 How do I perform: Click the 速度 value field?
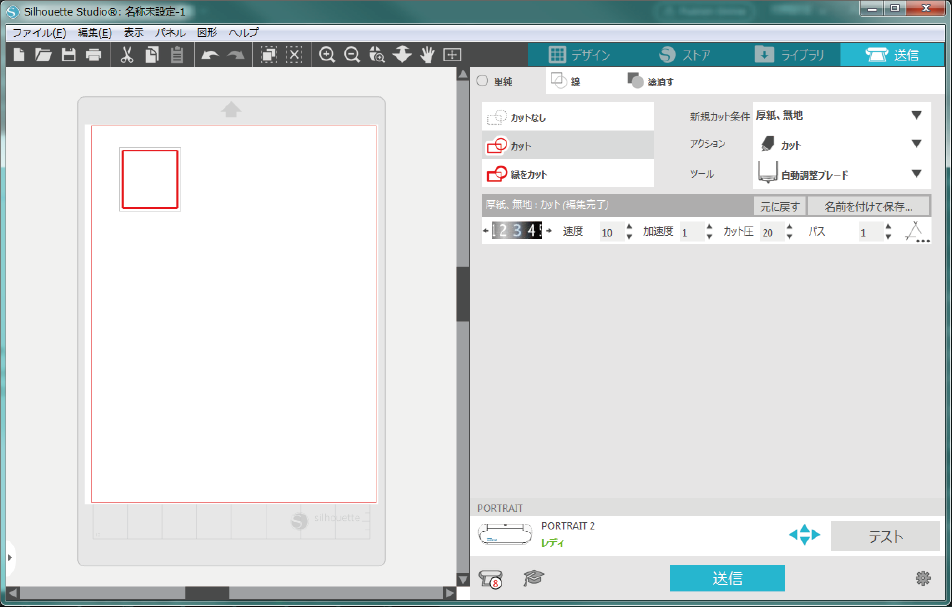pos(611,232)
